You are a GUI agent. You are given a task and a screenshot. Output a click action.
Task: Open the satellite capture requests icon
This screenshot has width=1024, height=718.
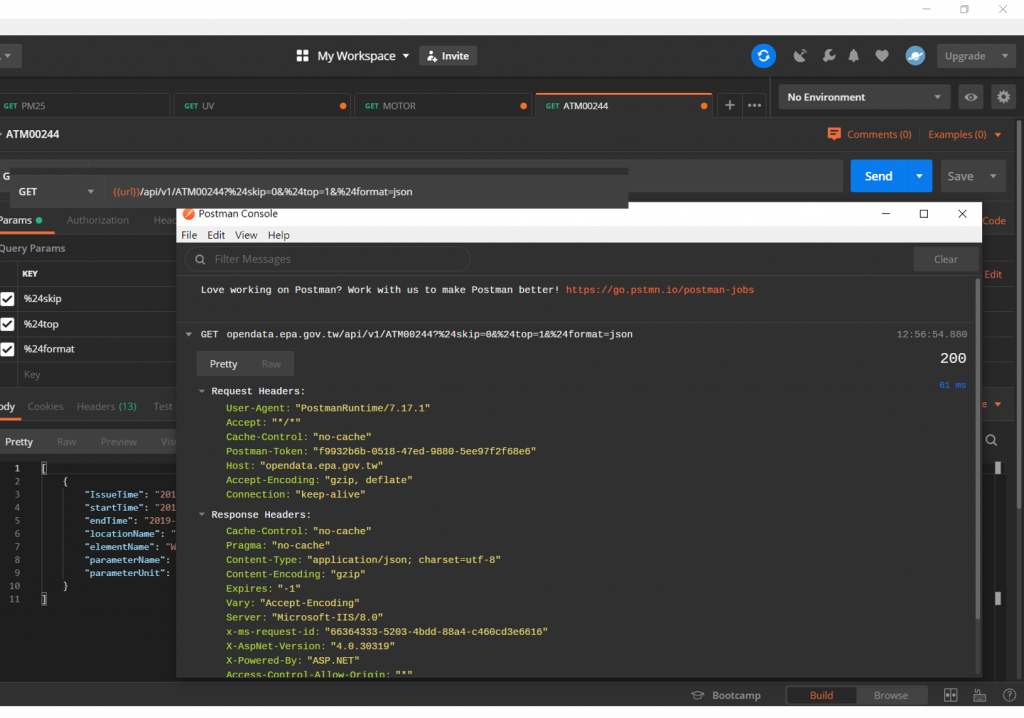800,56
